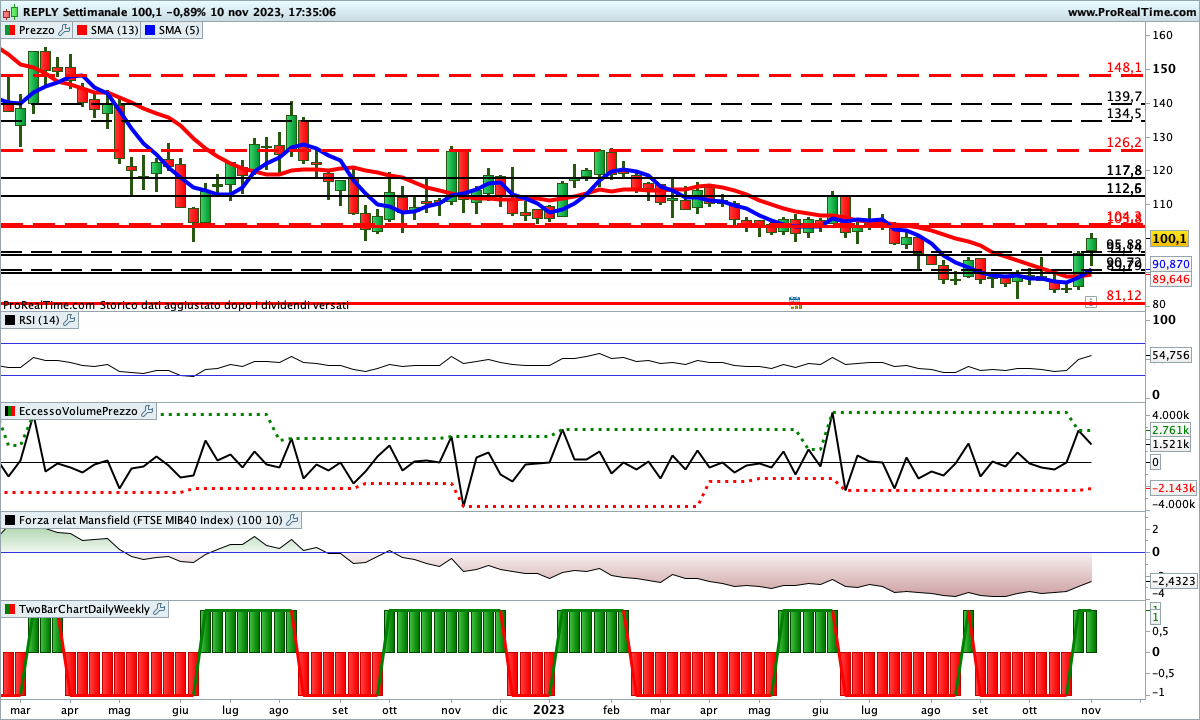Select the RSI (14) indicator label
Viewport: 1200px width, 720px height.
coord(40,320)
